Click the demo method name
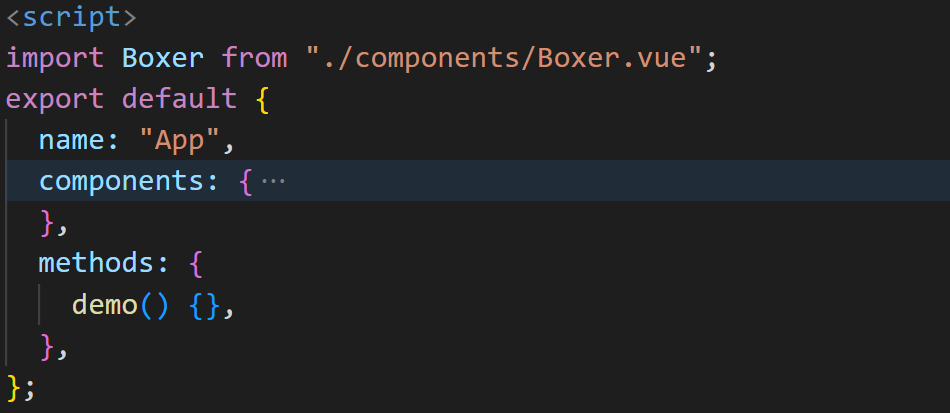 point(105,305)
